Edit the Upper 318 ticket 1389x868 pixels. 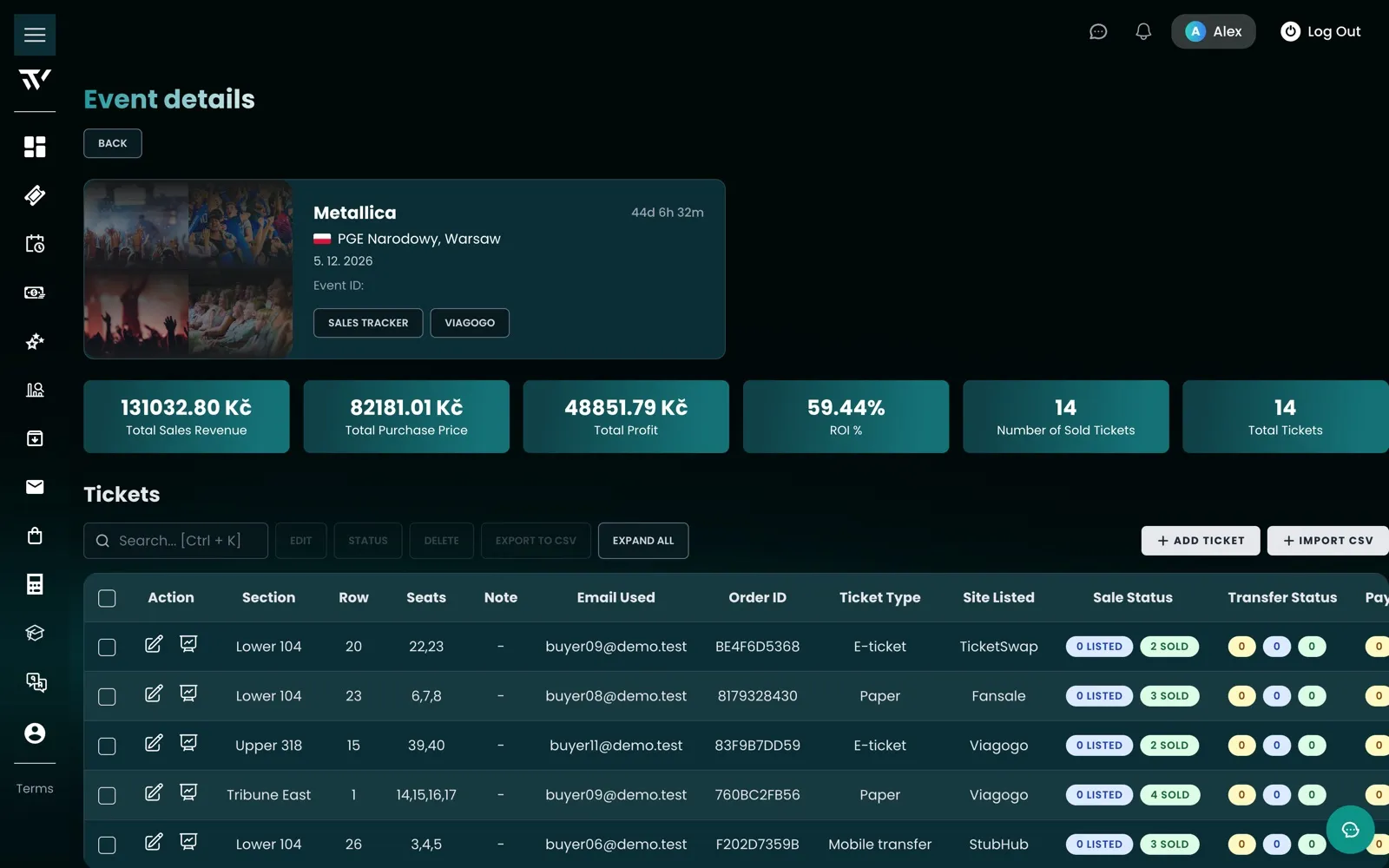pos(154,743)
